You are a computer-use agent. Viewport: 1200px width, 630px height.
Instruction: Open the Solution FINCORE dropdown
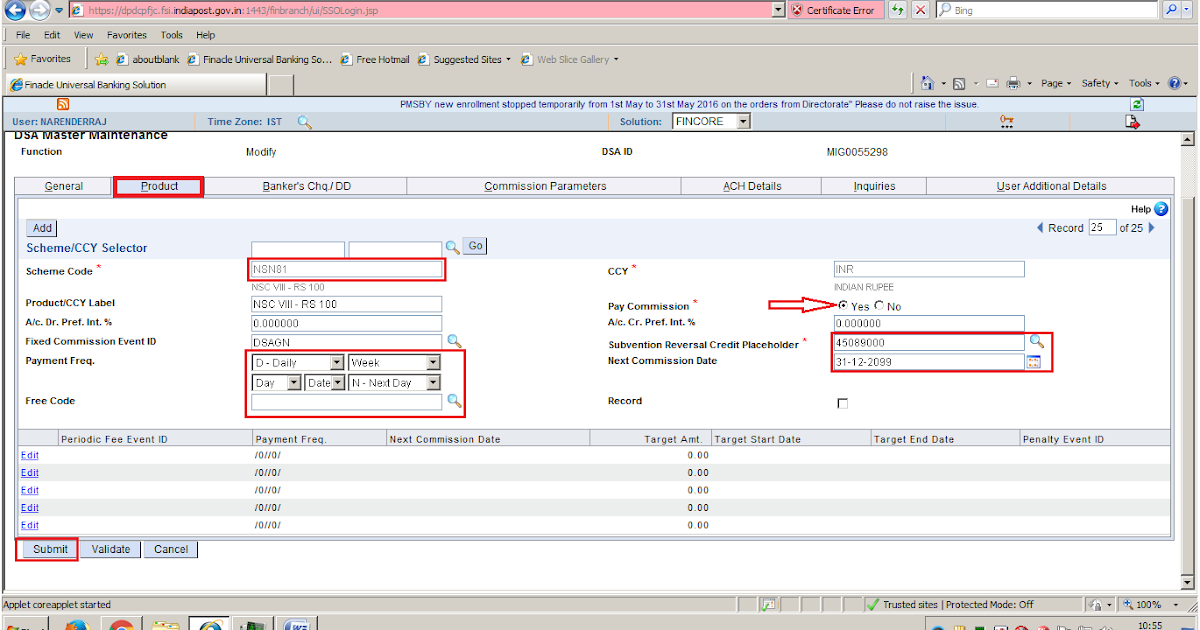click(x=745, y=121)
